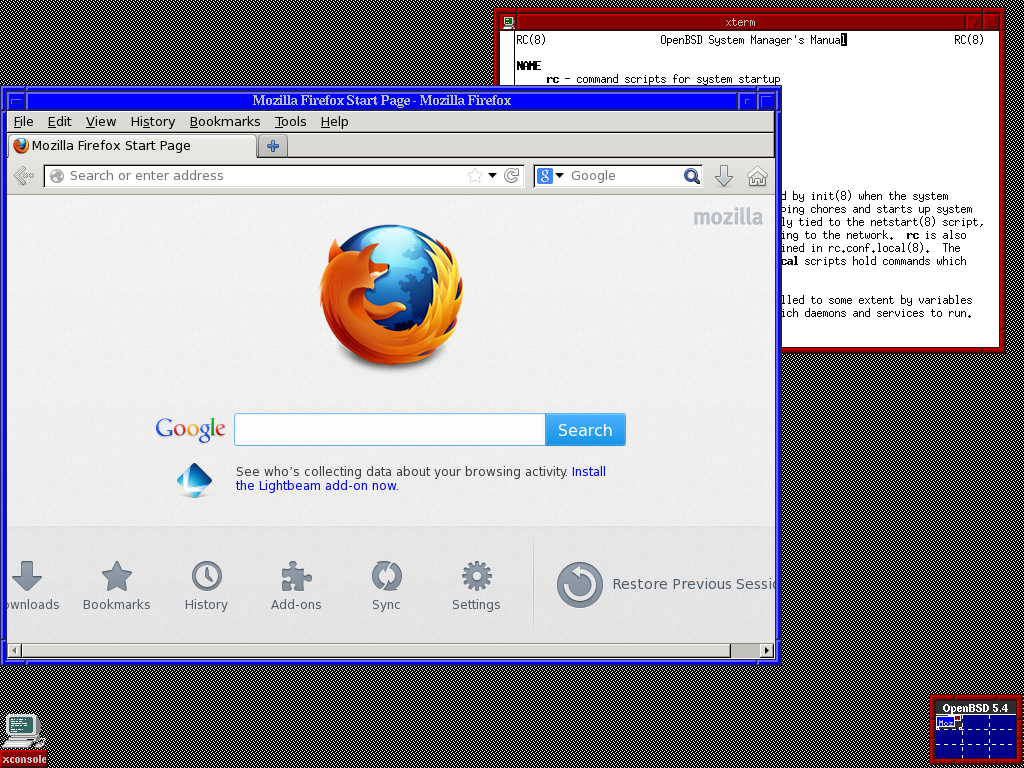Click the NAME heading in xterm
Screen dimensions: 1024x768
point(528,66)
